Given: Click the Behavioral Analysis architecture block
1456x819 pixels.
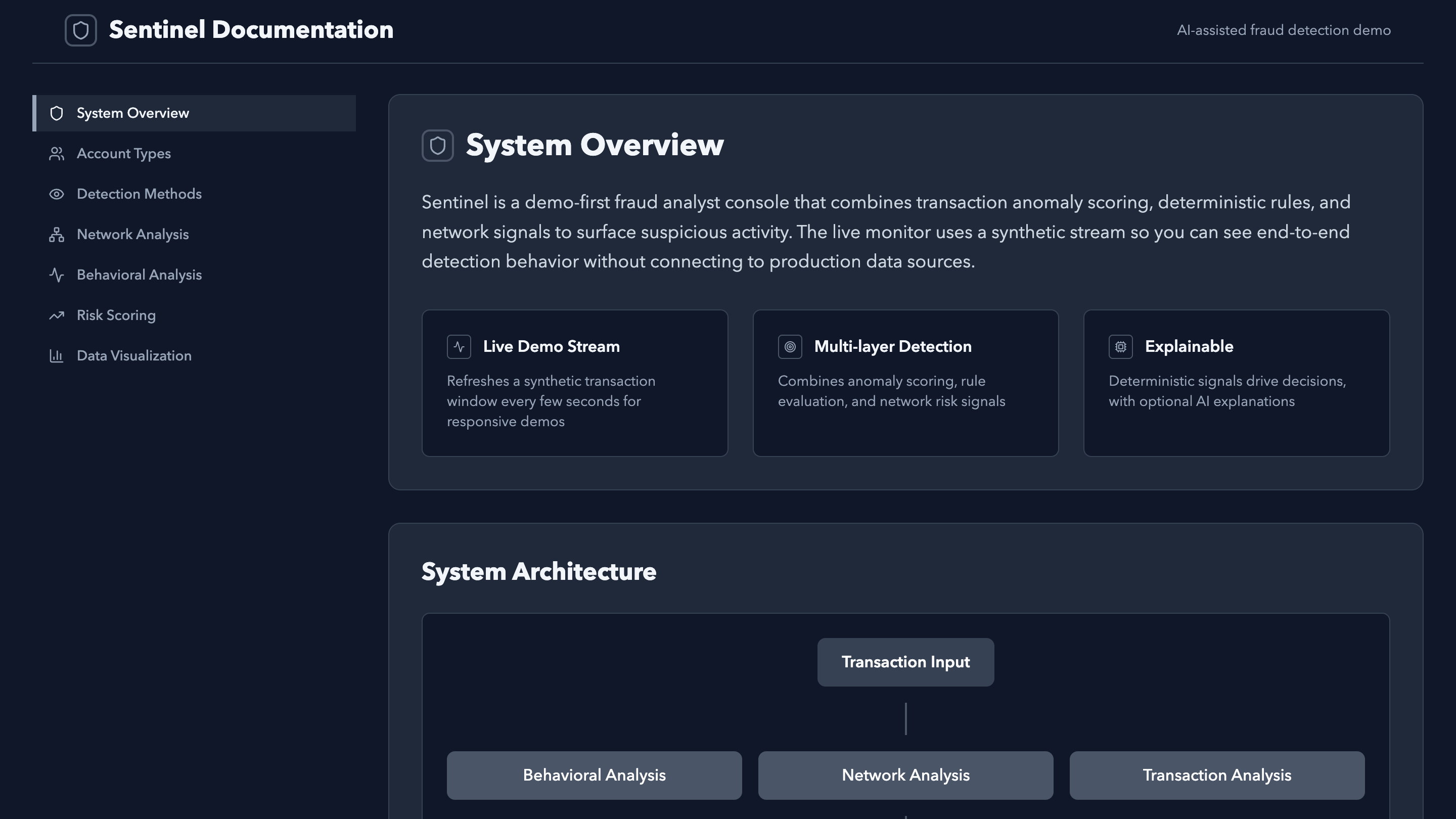Looking at the screenshot, I should (x=594, y=775).
